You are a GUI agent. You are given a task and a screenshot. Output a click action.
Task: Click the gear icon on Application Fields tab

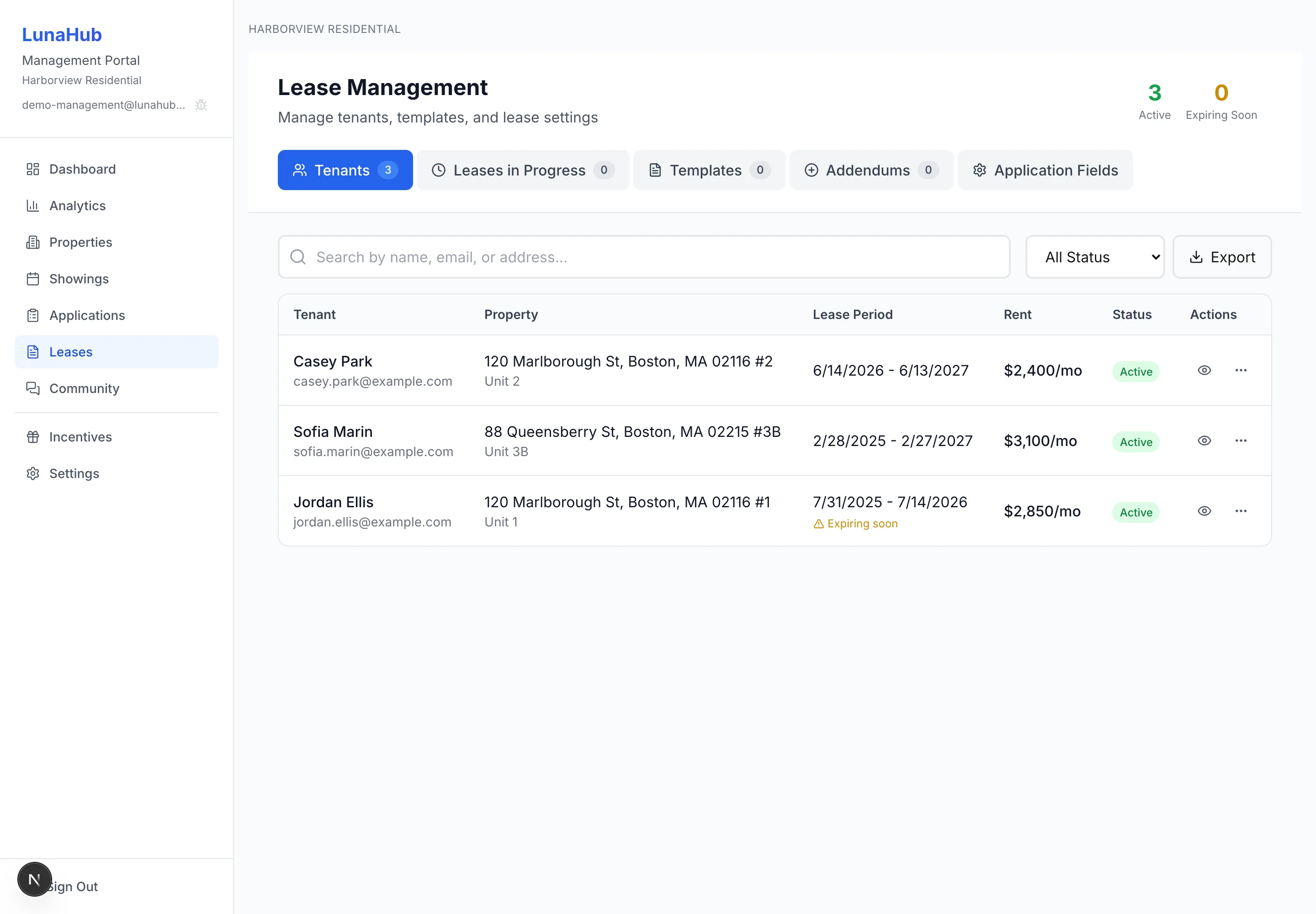coord(980,170)
